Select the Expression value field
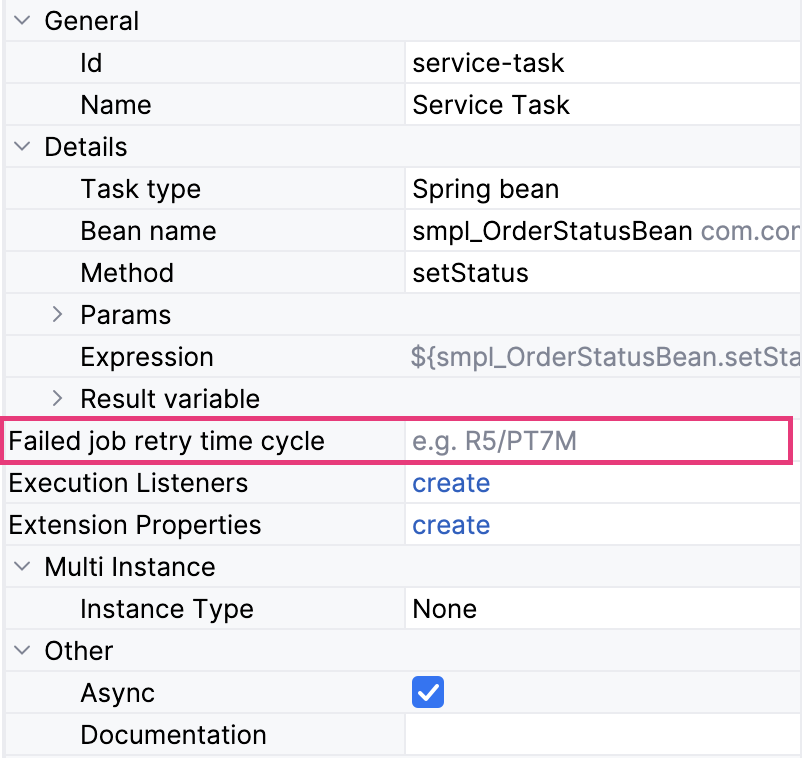This screenshot has width=802, height=758. pyautogui.click(x=600, y=357)
